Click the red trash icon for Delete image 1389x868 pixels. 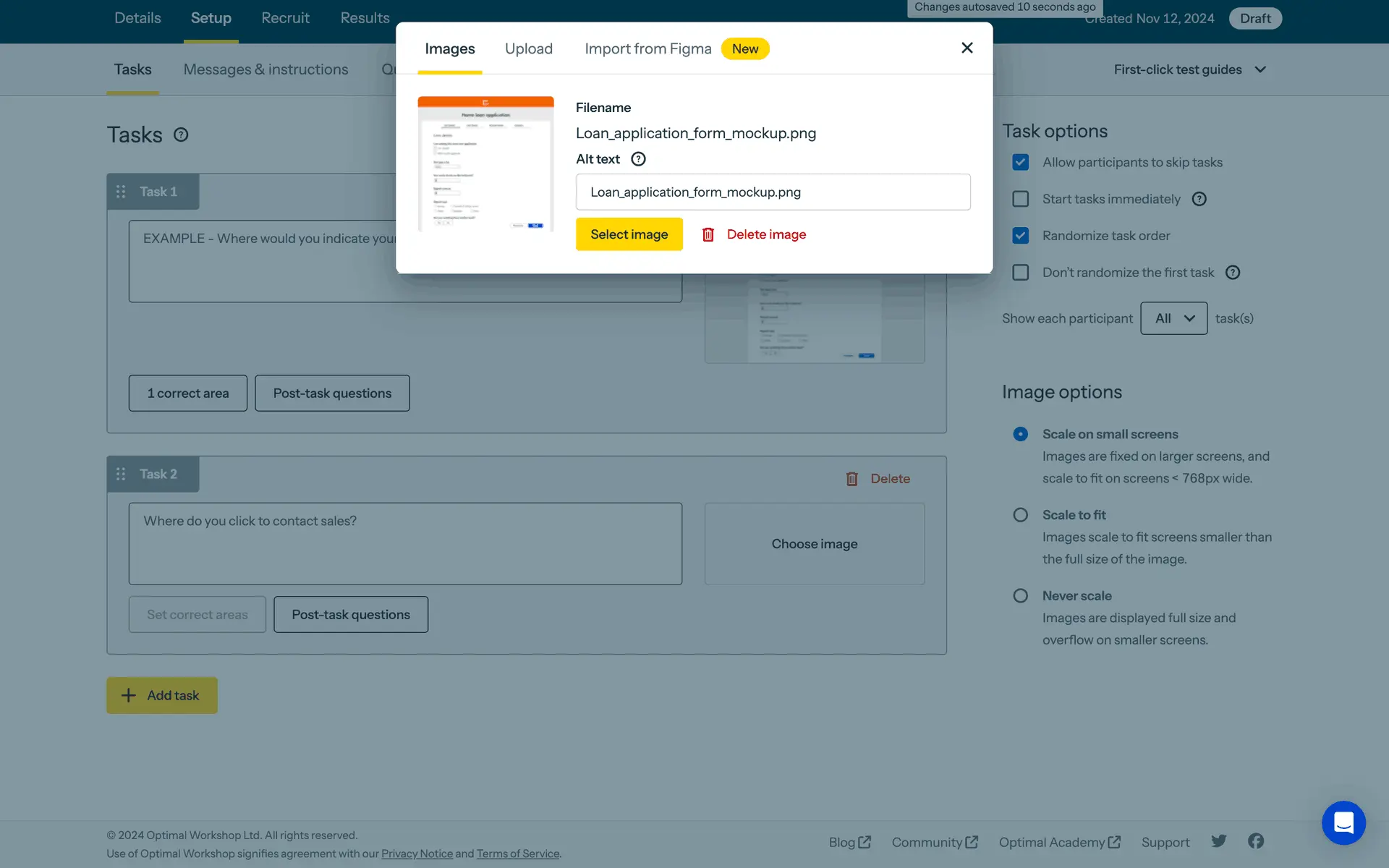click(708, 234)
